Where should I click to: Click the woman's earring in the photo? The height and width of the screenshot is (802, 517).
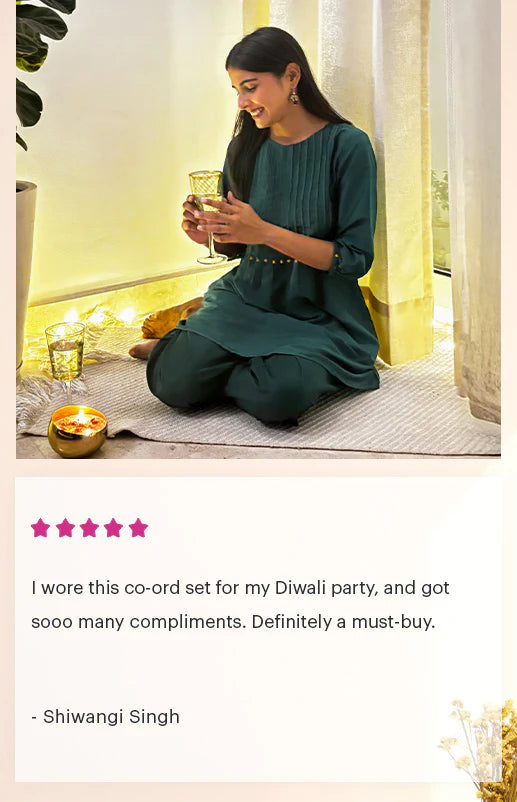coord(294,96)
